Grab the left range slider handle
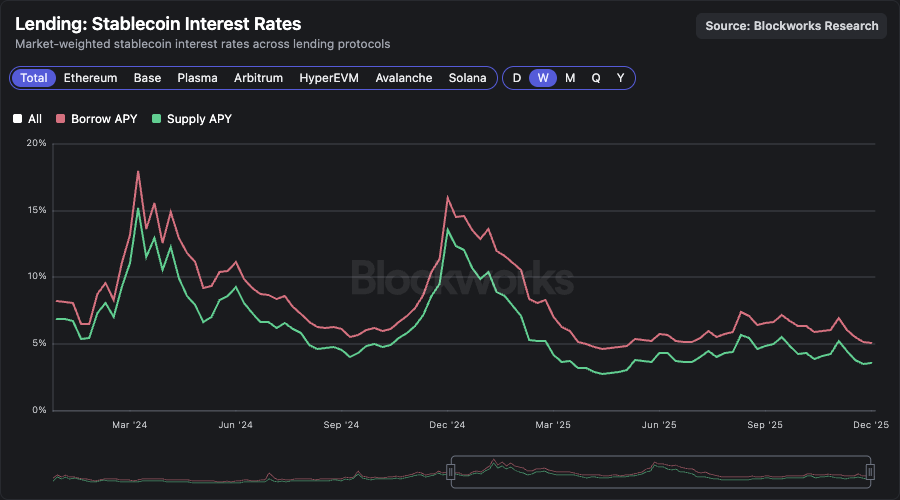The height and width of the screenshot is (500, 900). (451, 471)
